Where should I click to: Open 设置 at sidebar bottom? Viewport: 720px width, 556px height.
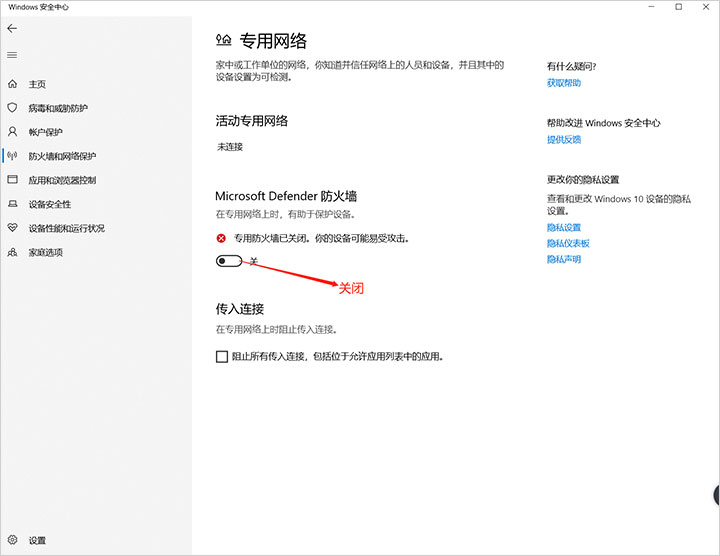tap(37, 540)
